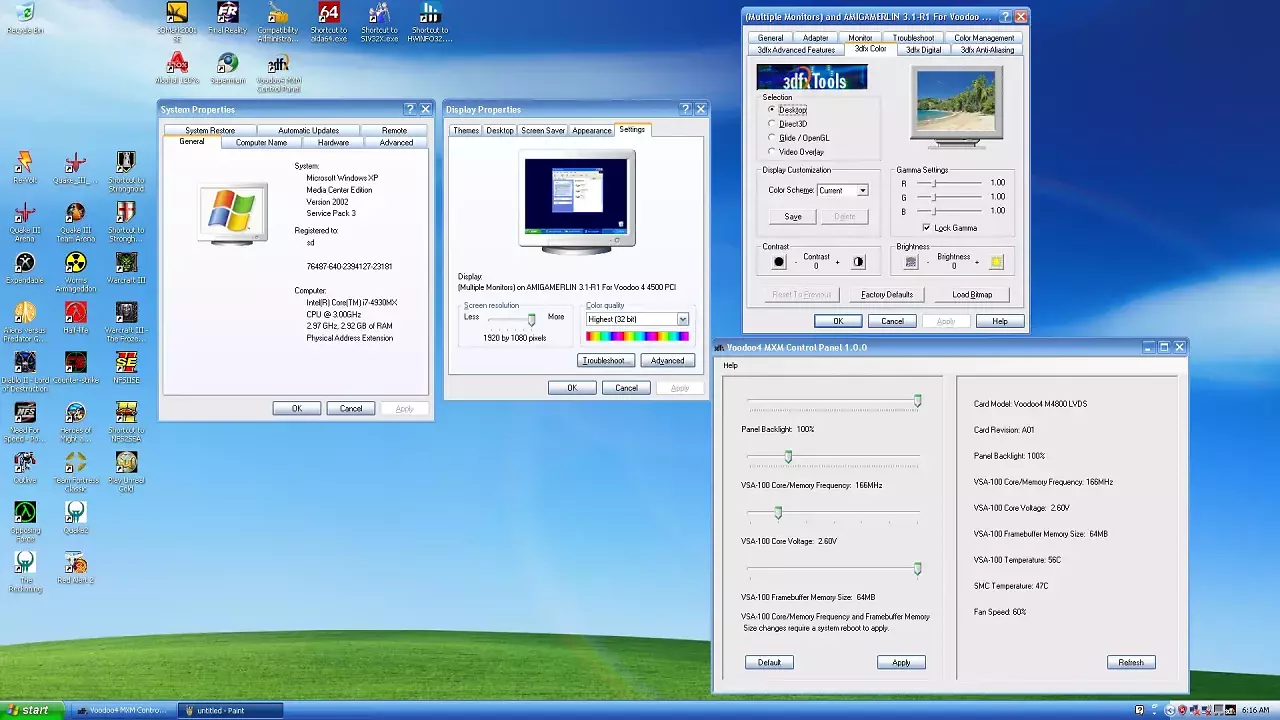Switch to 3dfx Advanced Features tab
This screenshot has width=1280, height=720.
coord(796,49)
